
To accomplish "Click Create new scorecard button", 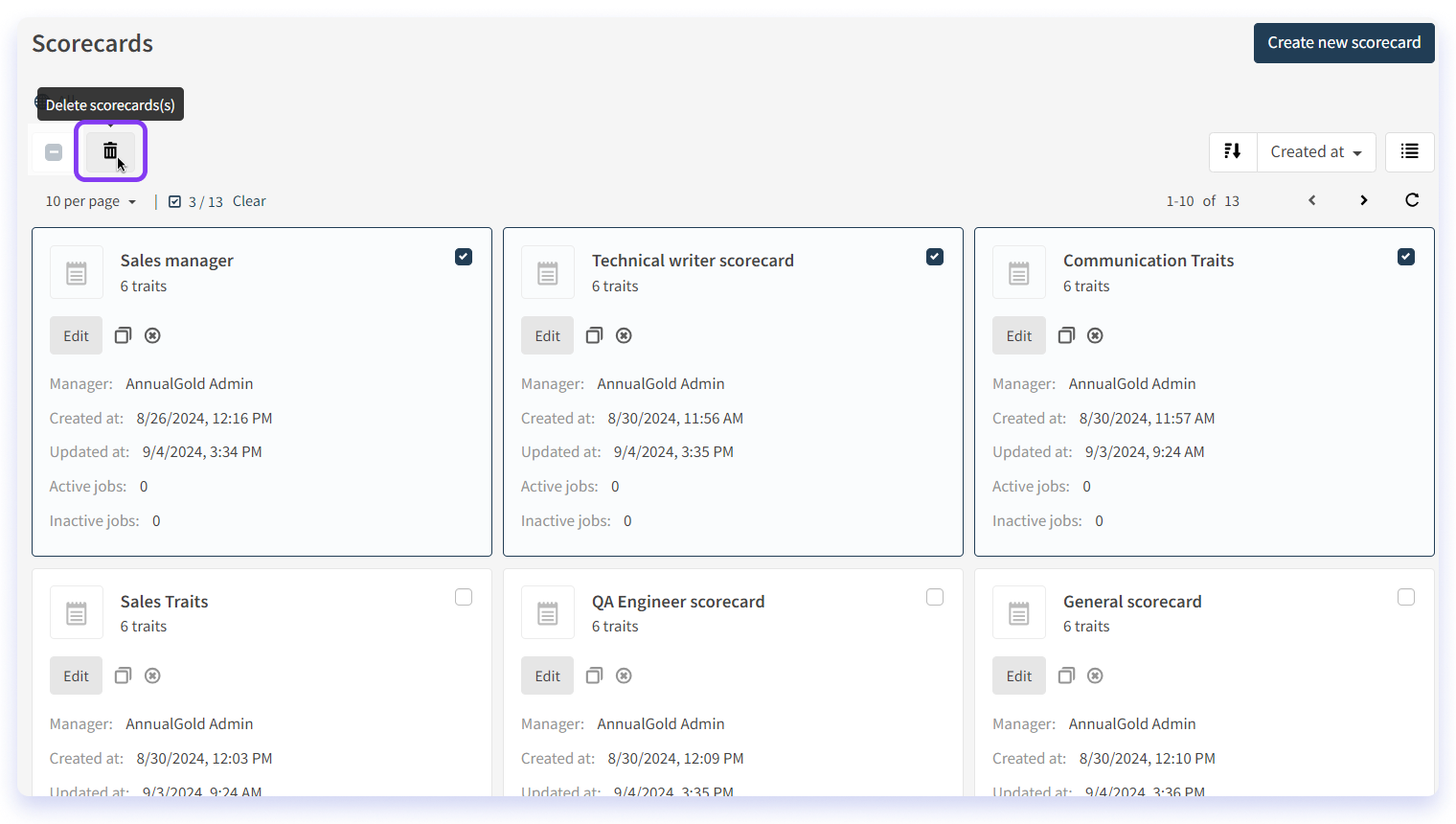I will point(1344,43).
